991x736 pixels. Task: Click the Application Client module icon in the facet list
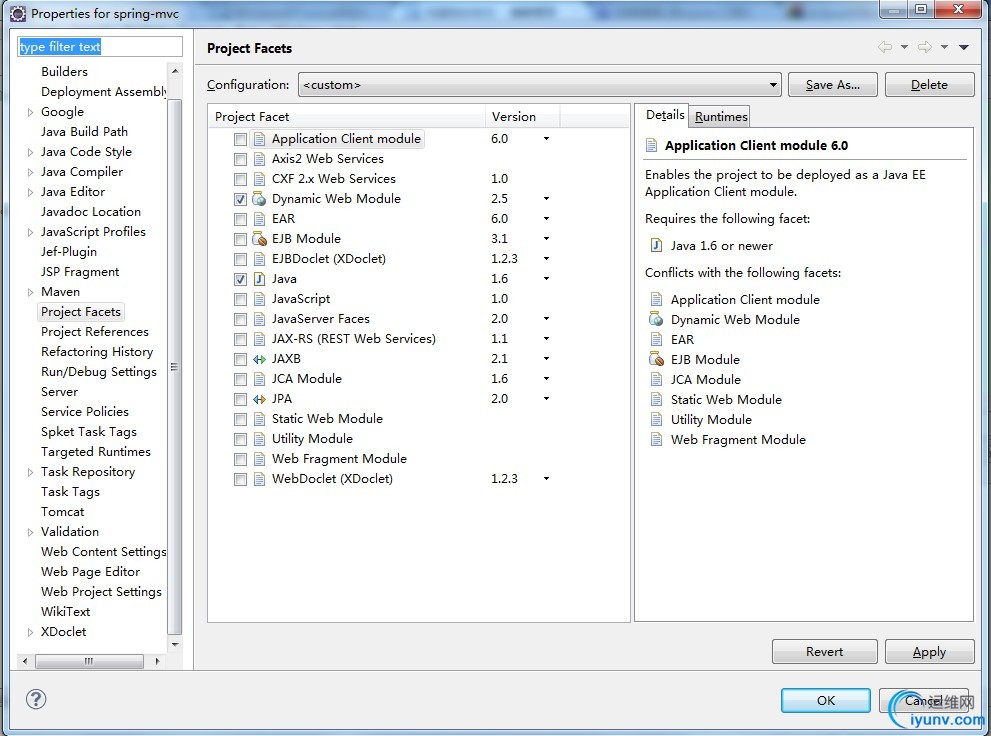[x=259, y=139]
